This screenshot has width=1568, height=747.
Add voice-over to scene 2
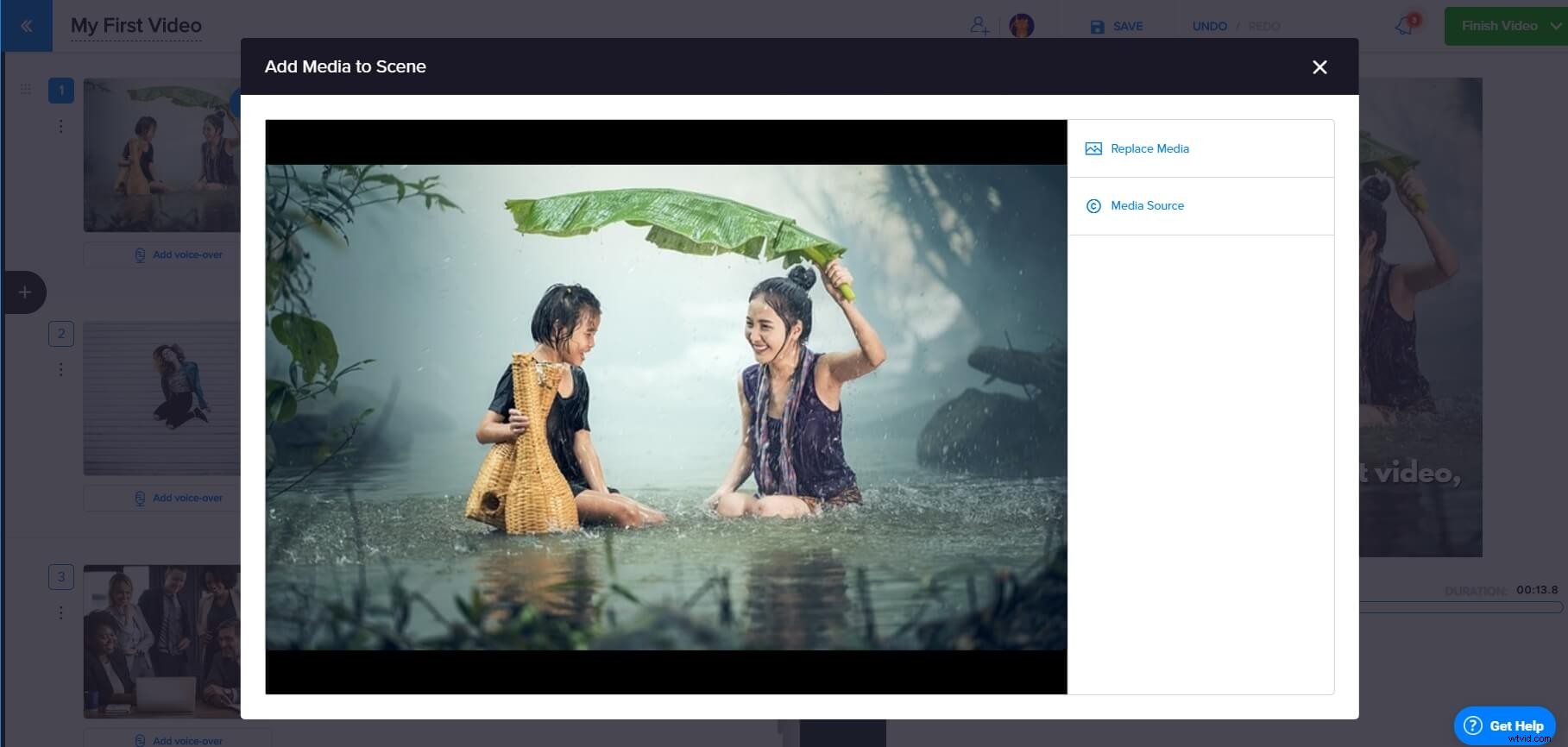(179, 499)
